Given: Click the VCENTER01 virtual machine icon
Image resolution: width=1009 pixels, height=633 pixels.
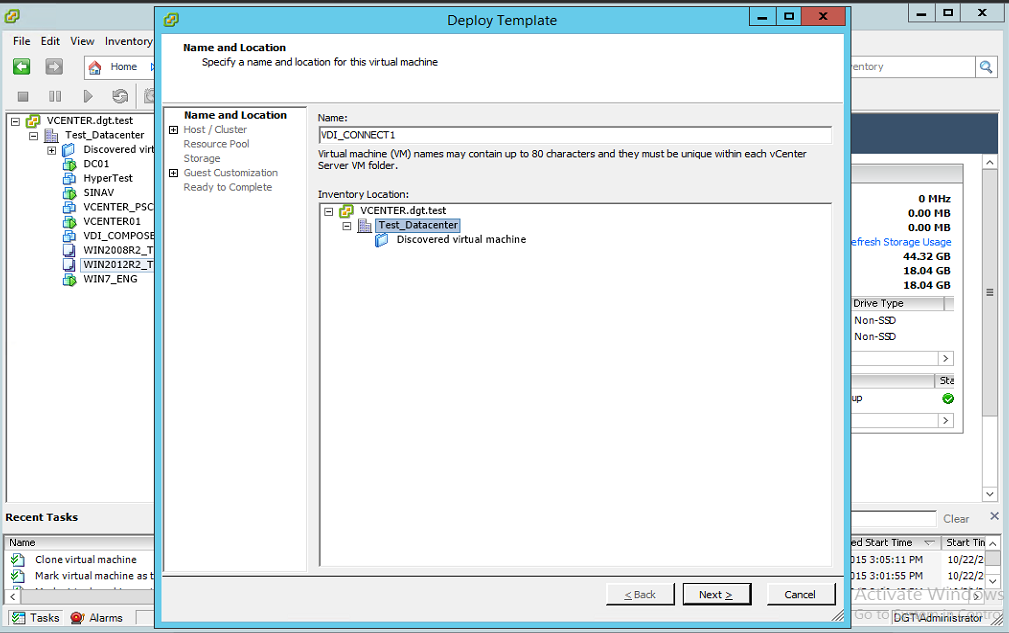Looking at the screenshot, I should [69, 221].
